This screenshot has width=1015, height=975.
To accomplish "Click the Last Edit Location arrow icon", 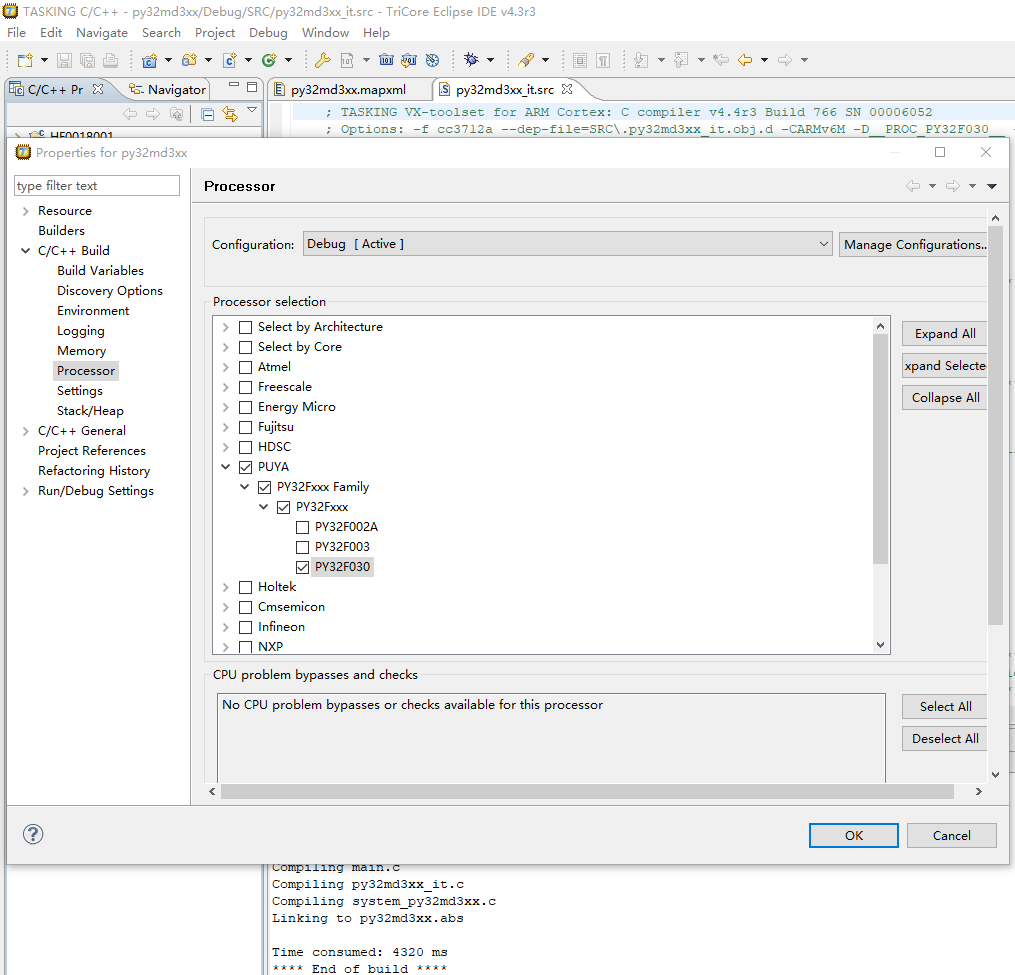I will 721,60.
